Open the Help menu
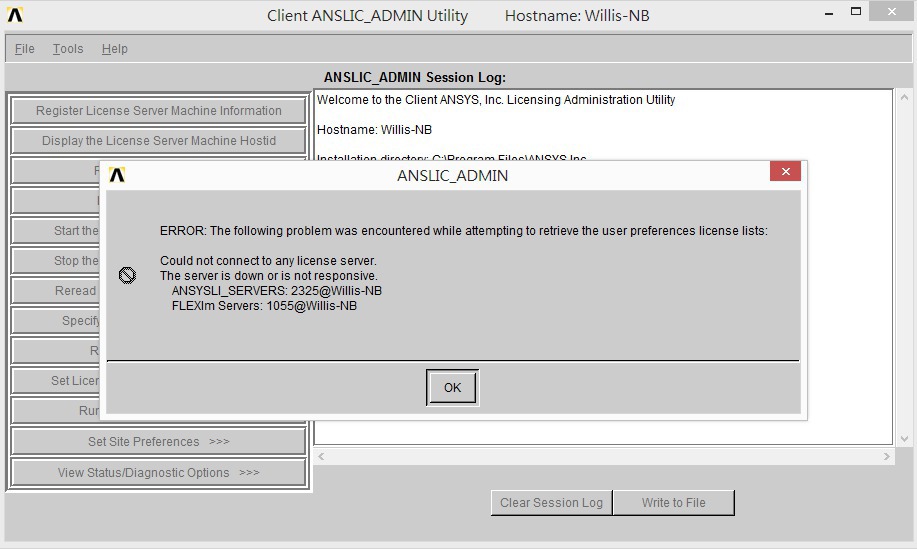Image resolution: width=917 pixels, height=549 pixels. (x=115, y=49)
